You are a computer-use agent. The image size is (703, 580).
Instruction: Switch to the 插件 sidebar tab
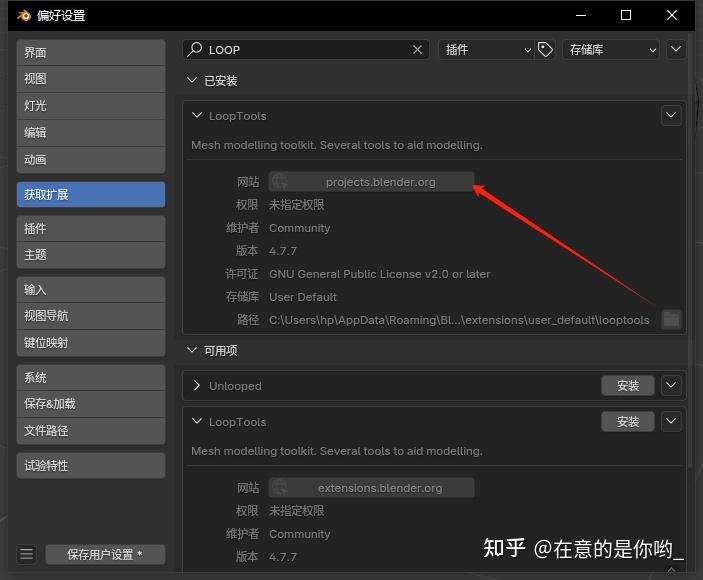click(91, 229)
